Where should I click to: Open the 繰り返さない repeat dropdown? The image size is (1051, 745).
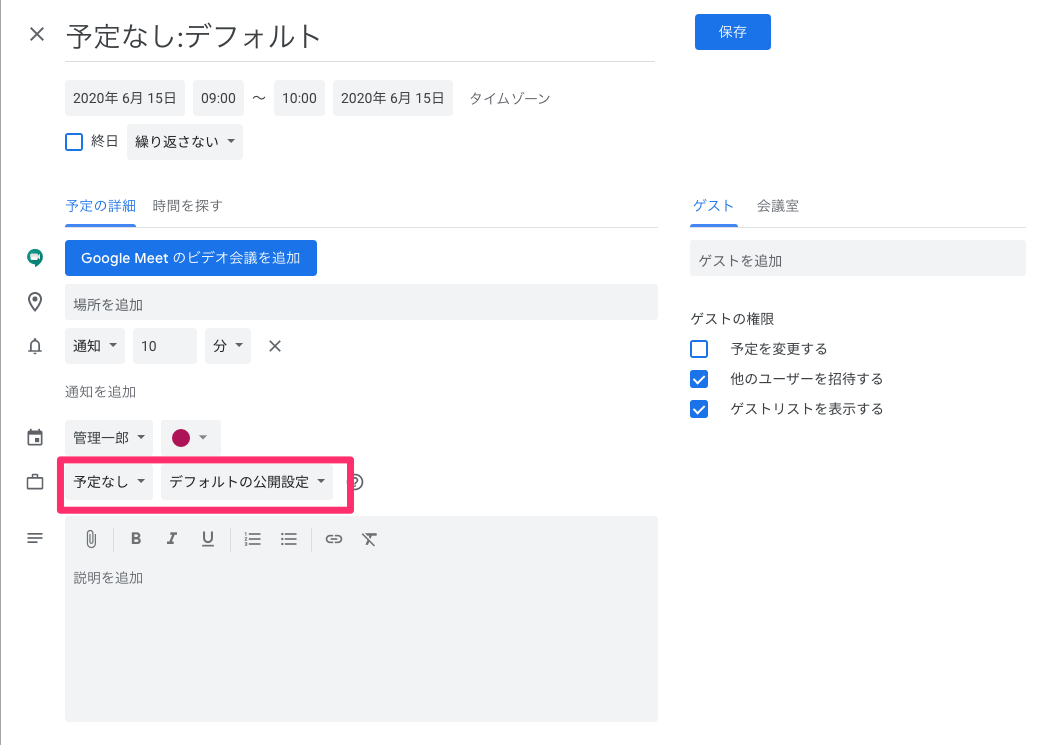coord(184,142)
